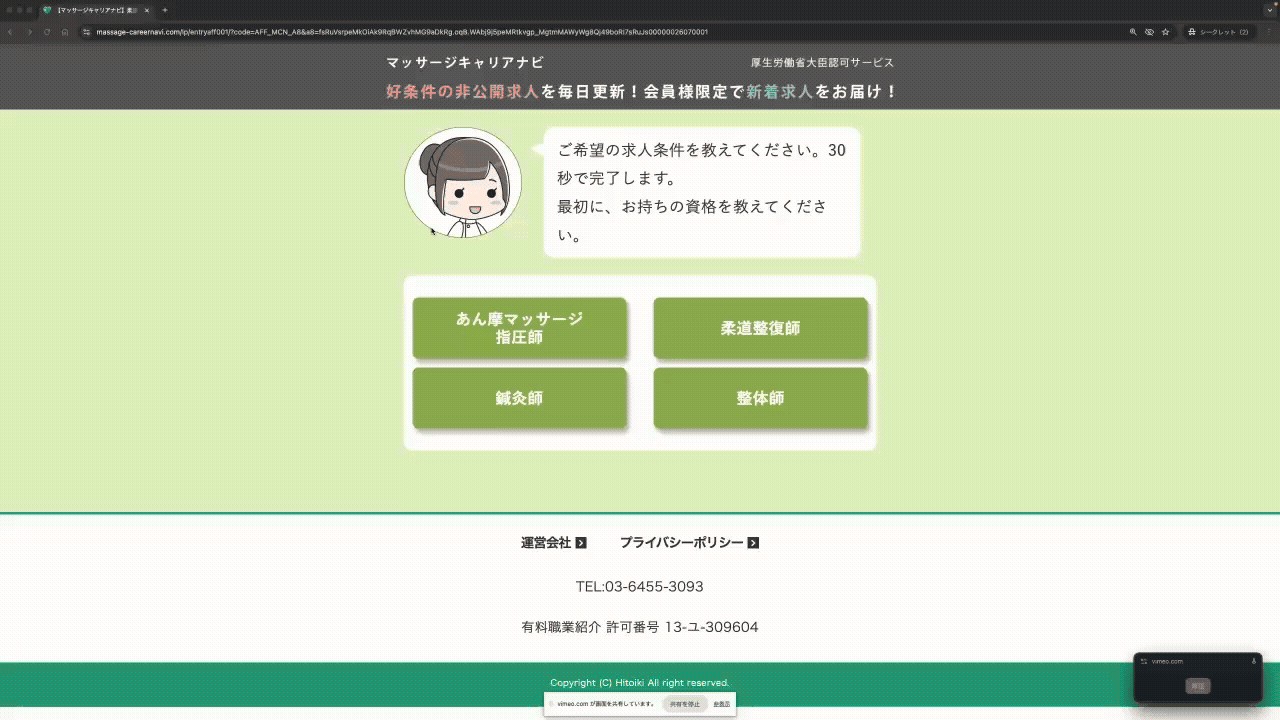The height and width of the screenshot is (720, 1280).
Task: Open the 運営会社 company link
Action: tap(545, 543)
